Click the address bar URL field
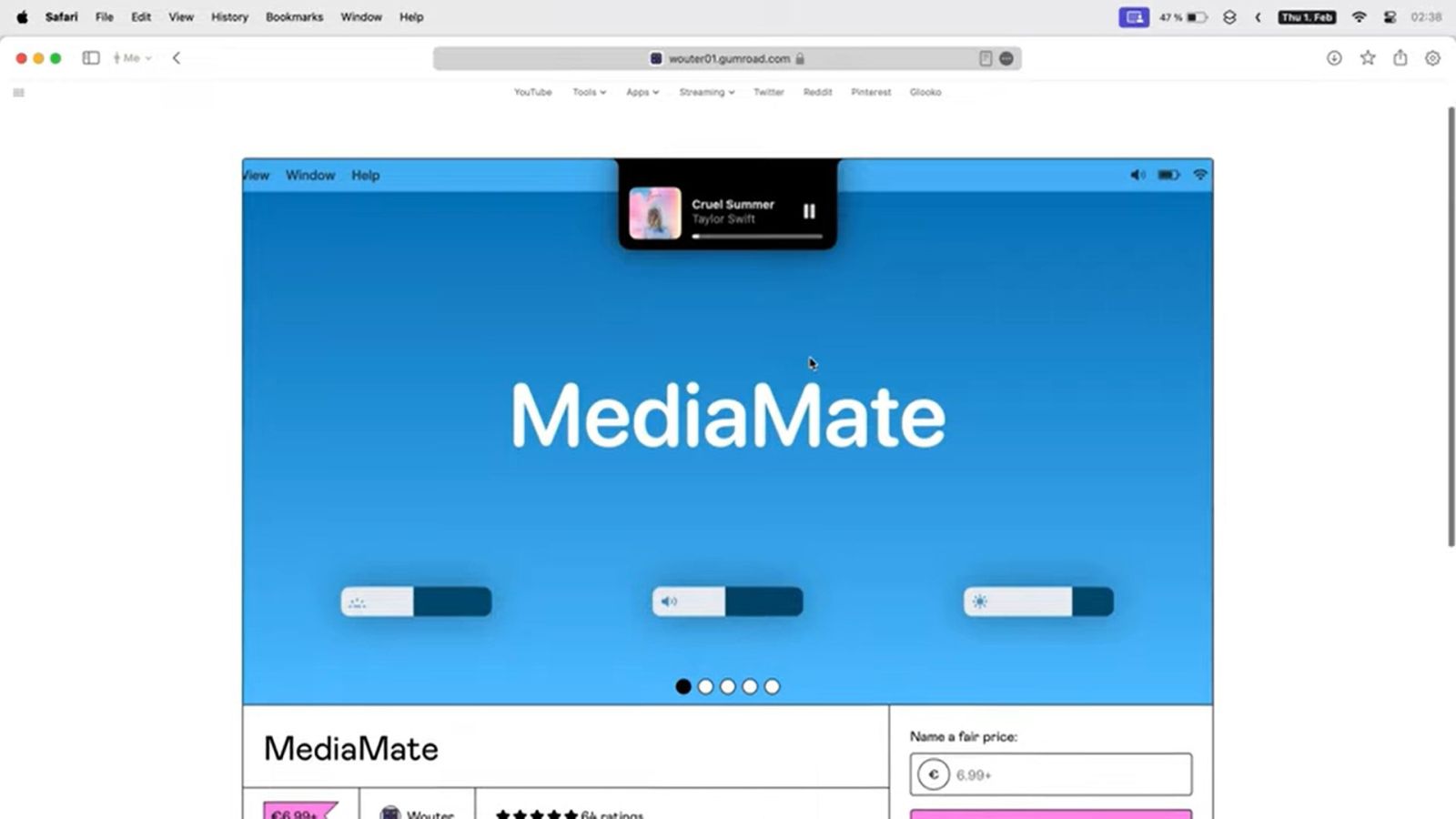The height and width of the screenshot is (819, 1456). pyautogui.click(x=727, y=58)
